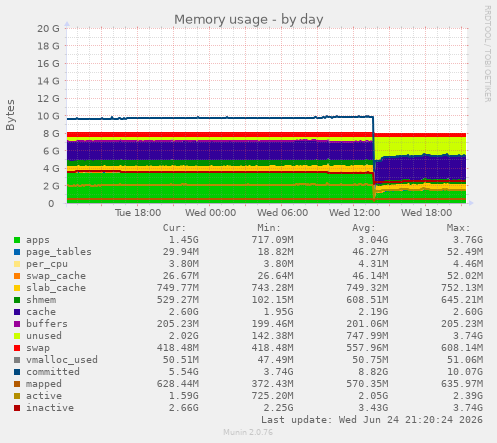Viewport: 497px width, 443px height.
Task: Click the committed max value 10.07G
Action: point(464,372)
